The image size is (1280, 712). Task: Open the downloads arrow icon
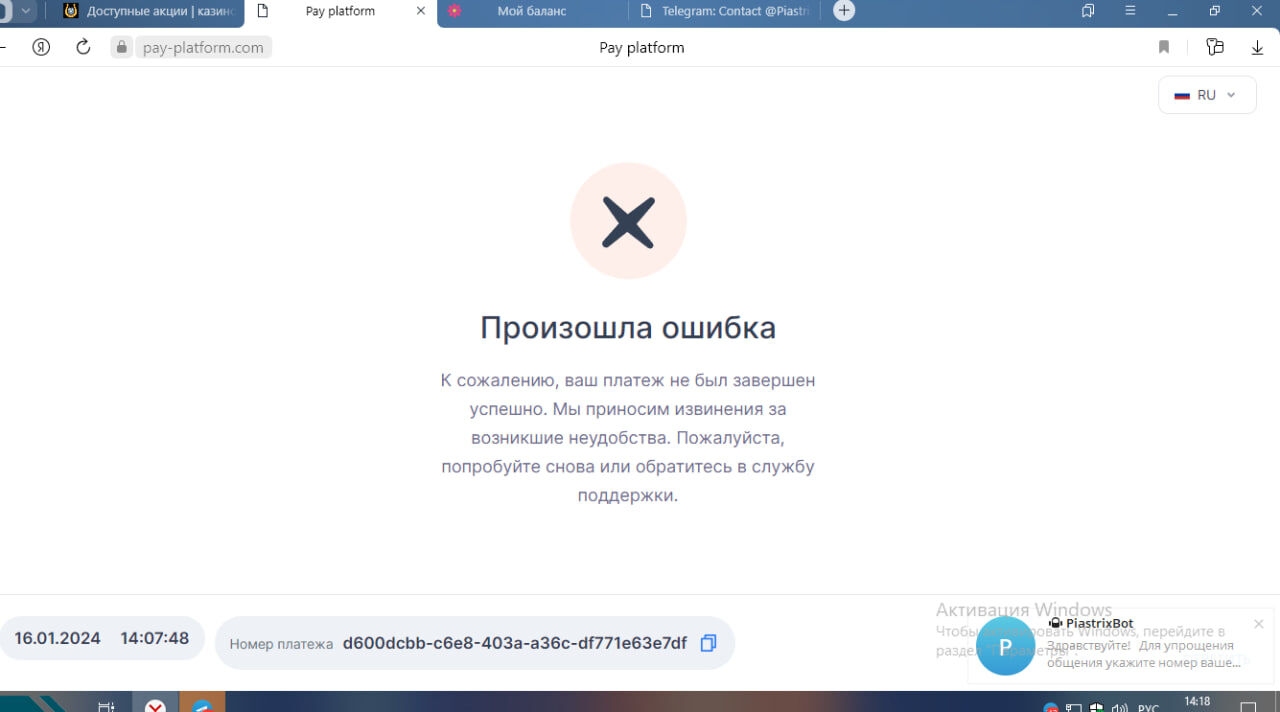tap(1257, 47)
